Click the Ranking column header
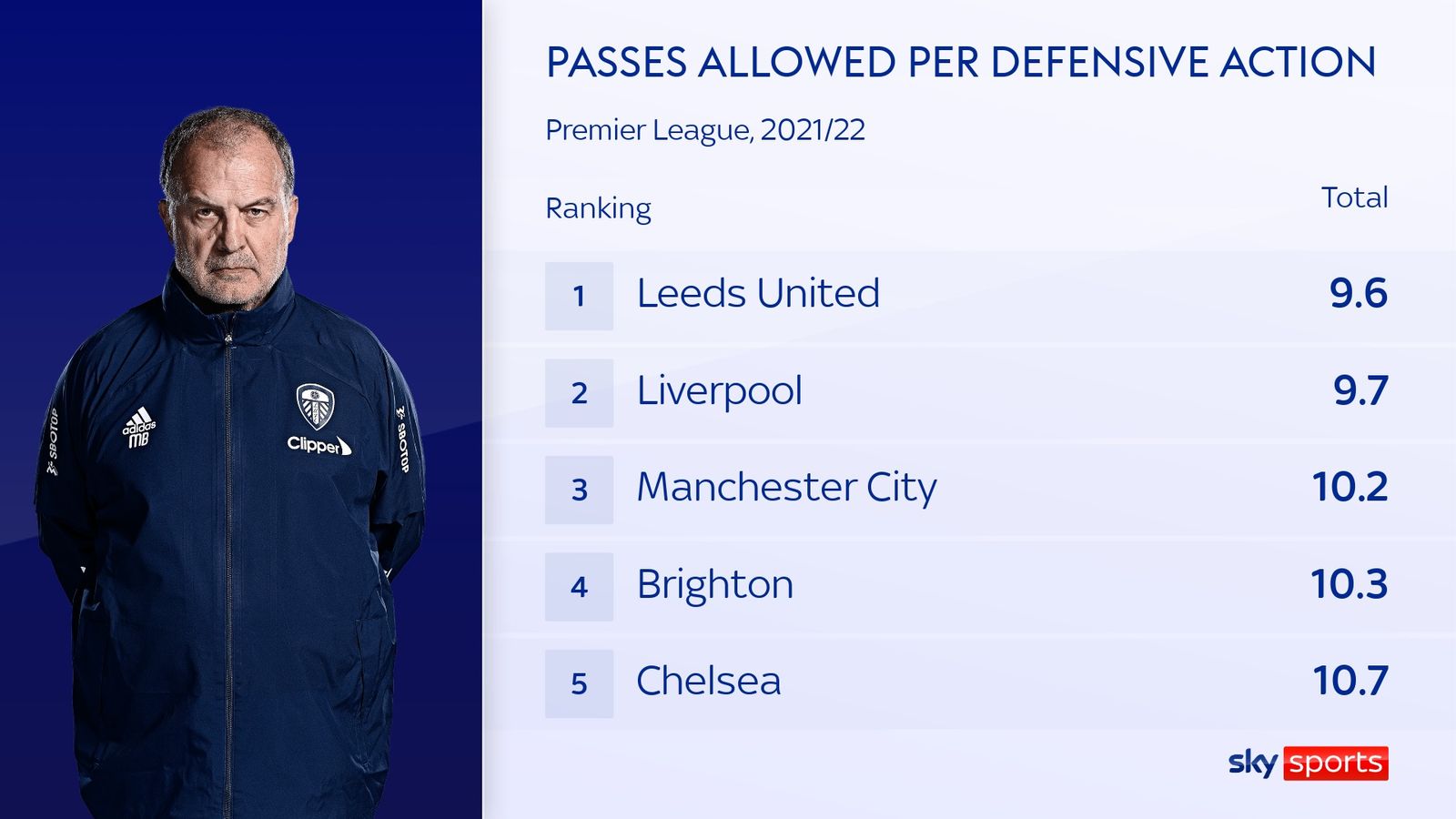This screenshot has height=819, width=1456. click(x=598, y=208)
